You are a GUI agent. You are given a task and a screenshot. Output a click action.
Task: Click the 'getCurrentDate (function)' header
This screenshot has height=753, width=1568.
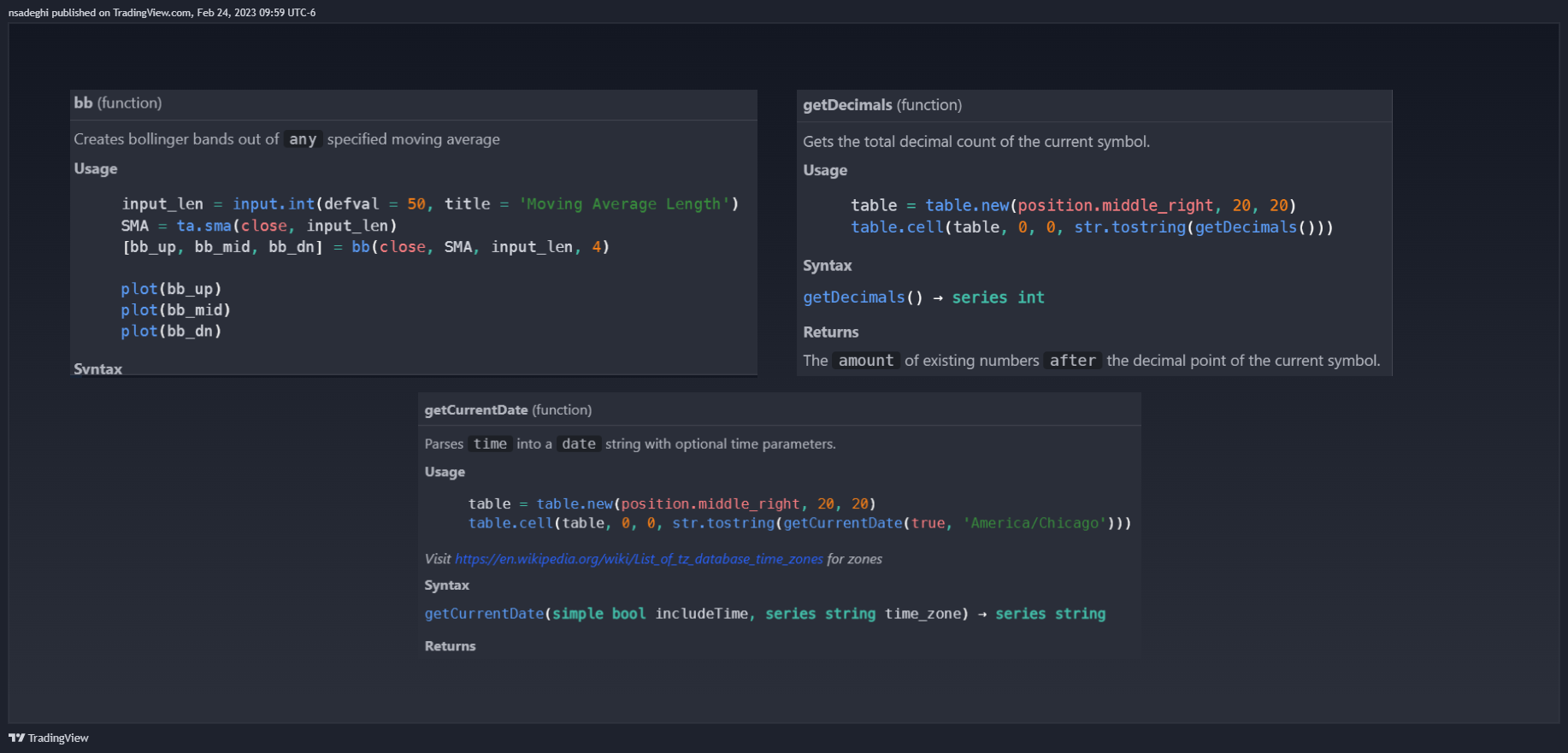508,410
